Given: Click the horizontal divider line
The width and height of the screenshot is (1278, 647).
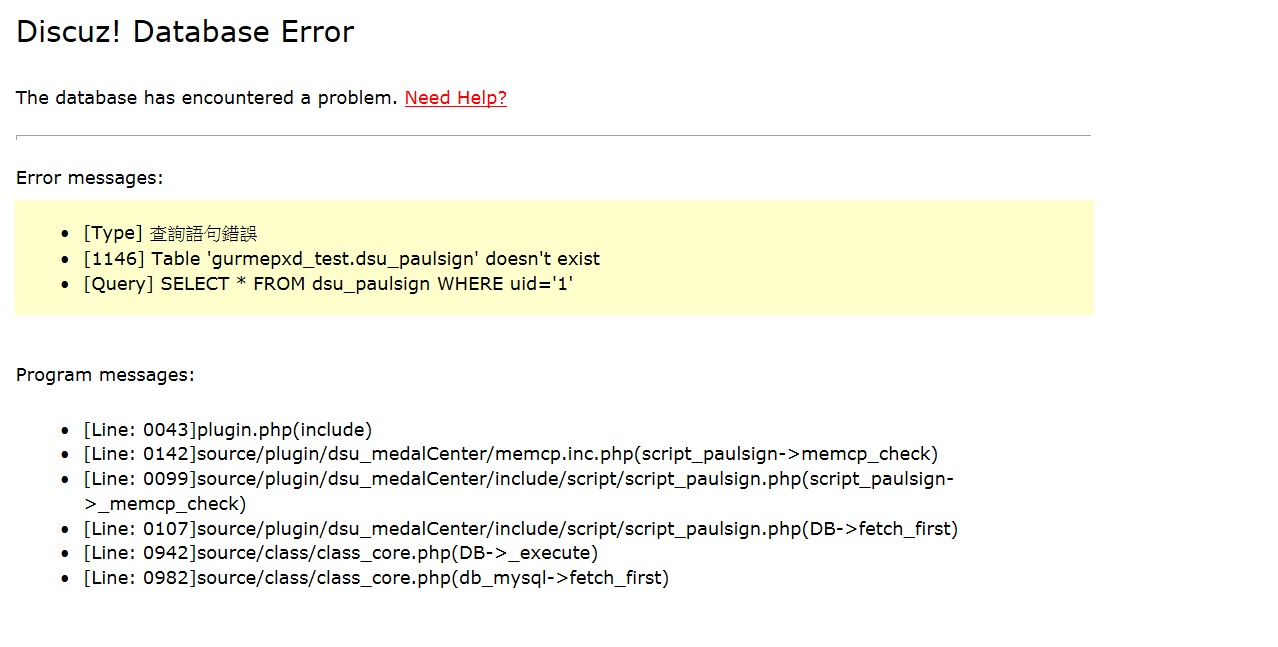Looking at the screenshot, I should pyautogui.click(x=553, y=136).
